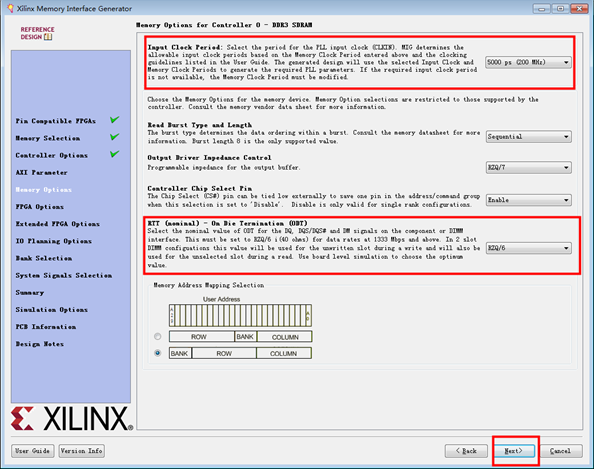
Task: Click the checkmark beside Controller Options
Action: (115, 154)
